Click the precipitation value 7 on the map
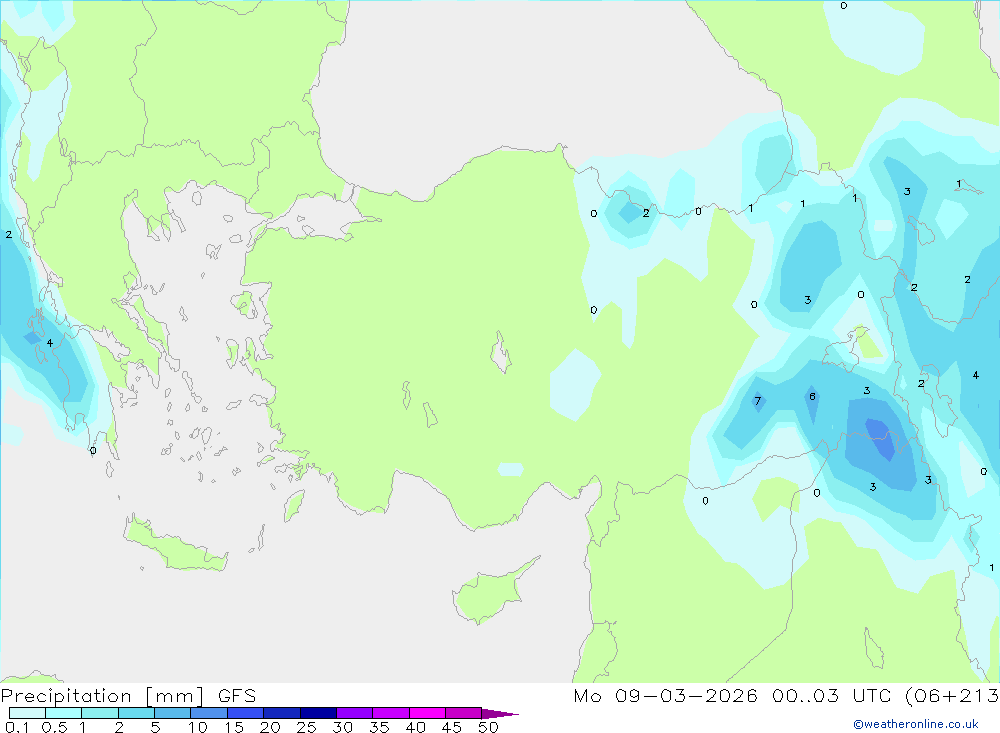Screen dimensions: 1000x733 click(757, 402)
